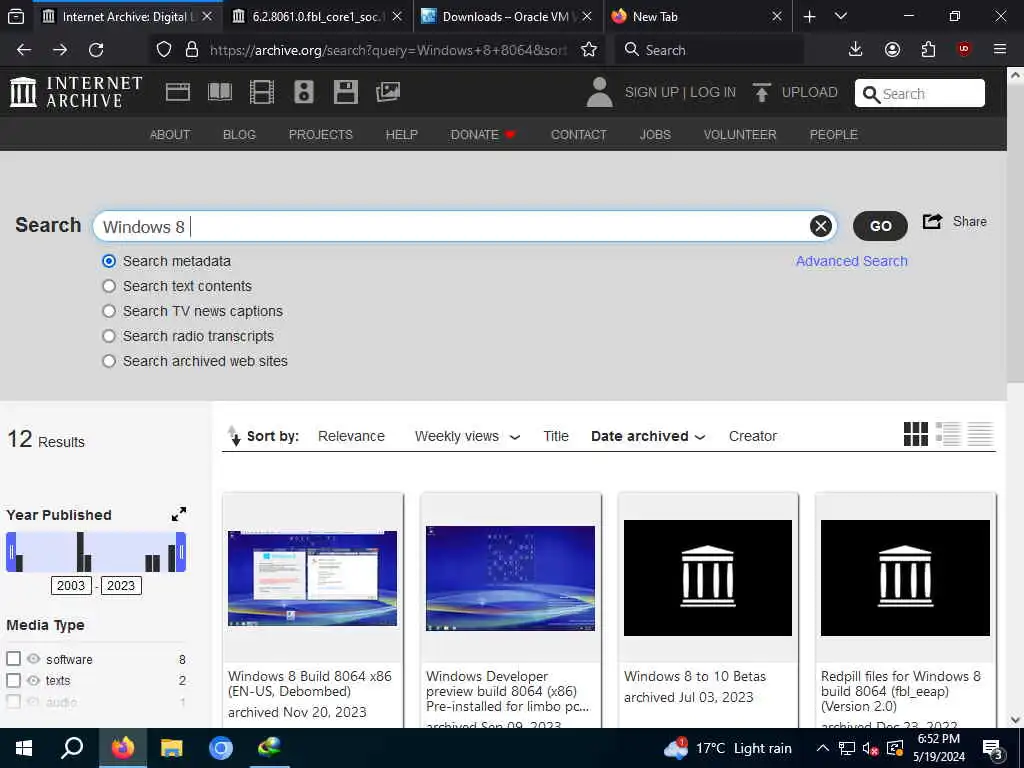Open the Internet Archive audio speaker icon
1024x768 pixels.
(304, 92)
